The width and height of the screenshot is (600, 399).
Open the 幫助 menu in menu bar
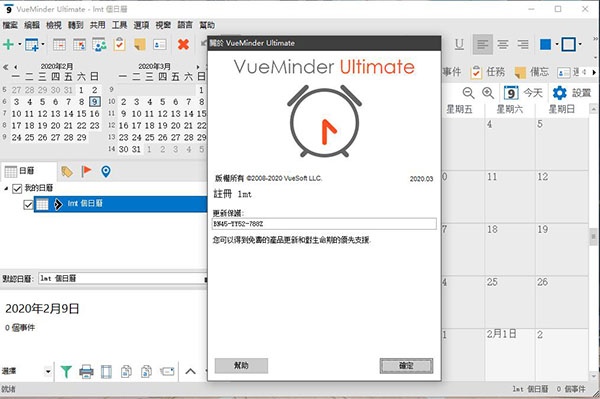(207, 25)
